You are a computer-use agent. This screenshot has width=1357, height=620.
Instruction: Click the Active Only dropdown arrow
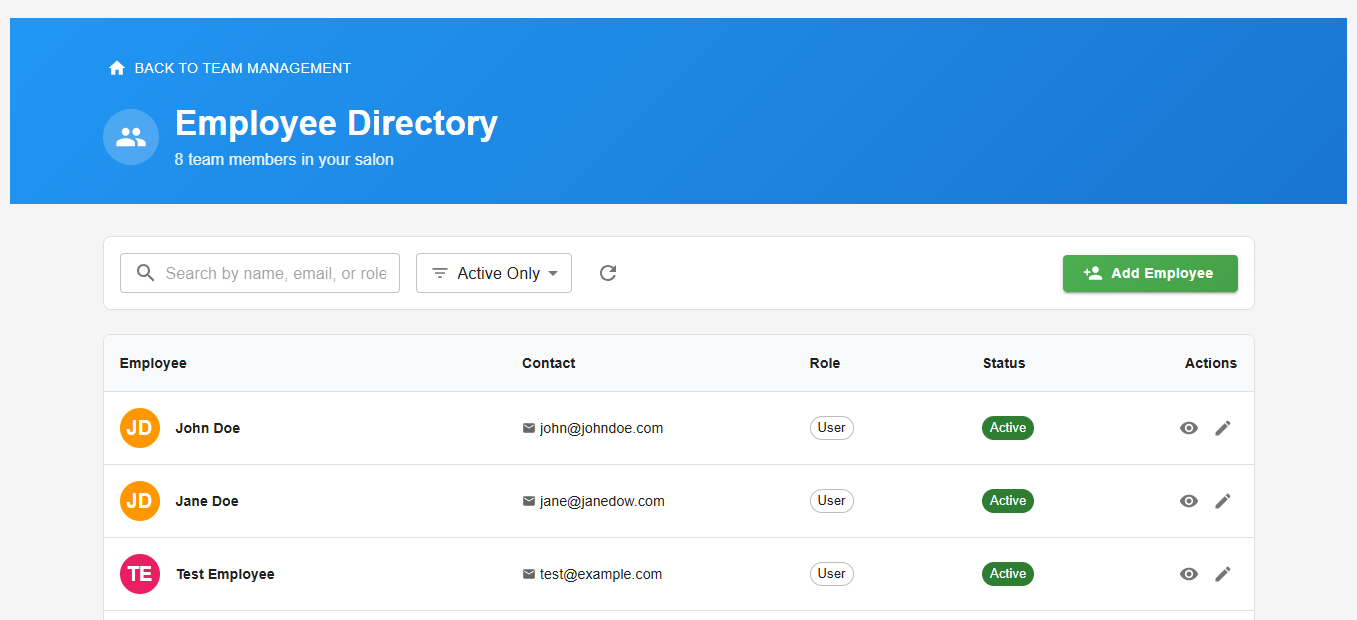pyautogui.click(x=553, y=274)
